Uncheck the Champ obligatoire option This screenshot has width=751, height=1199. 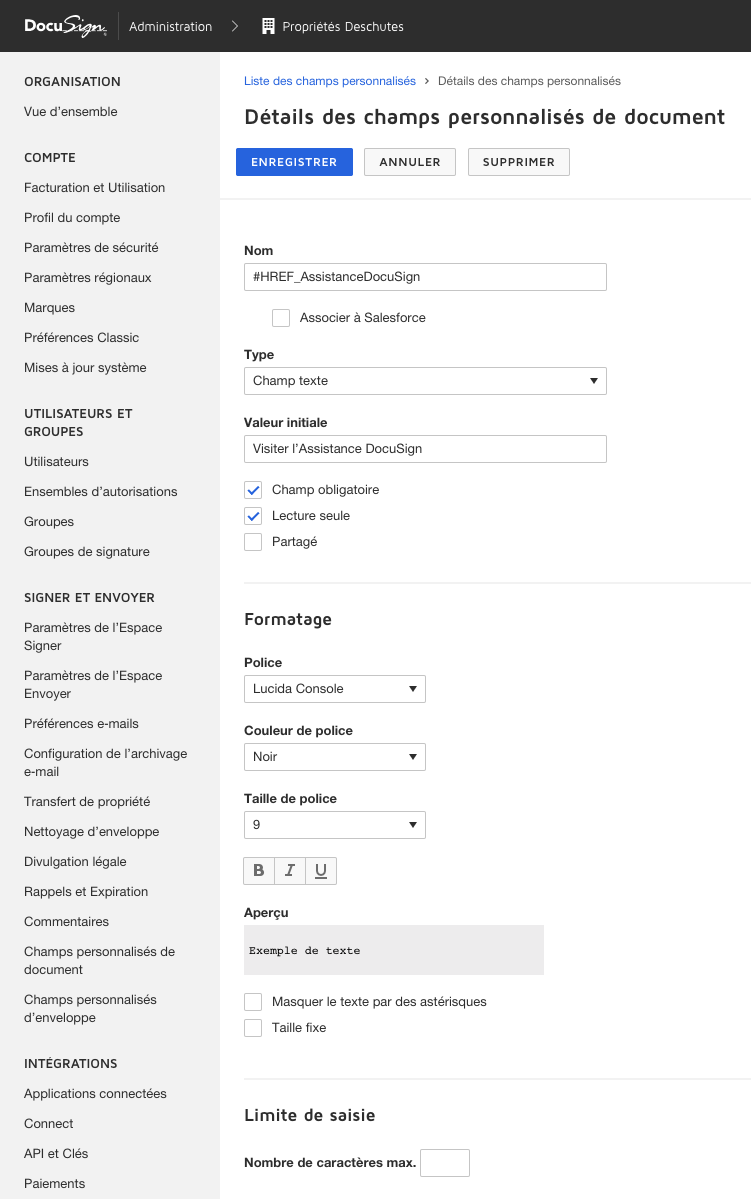(x=253, y=489)
